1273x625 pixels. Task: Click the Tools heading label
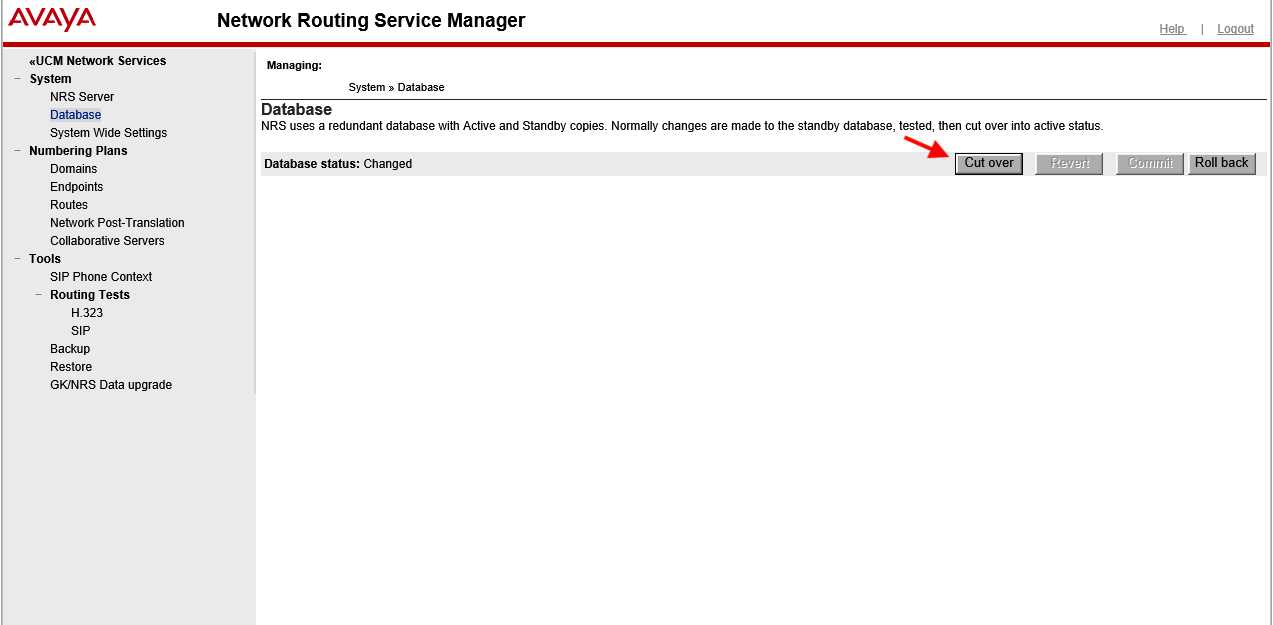(45, 259)
